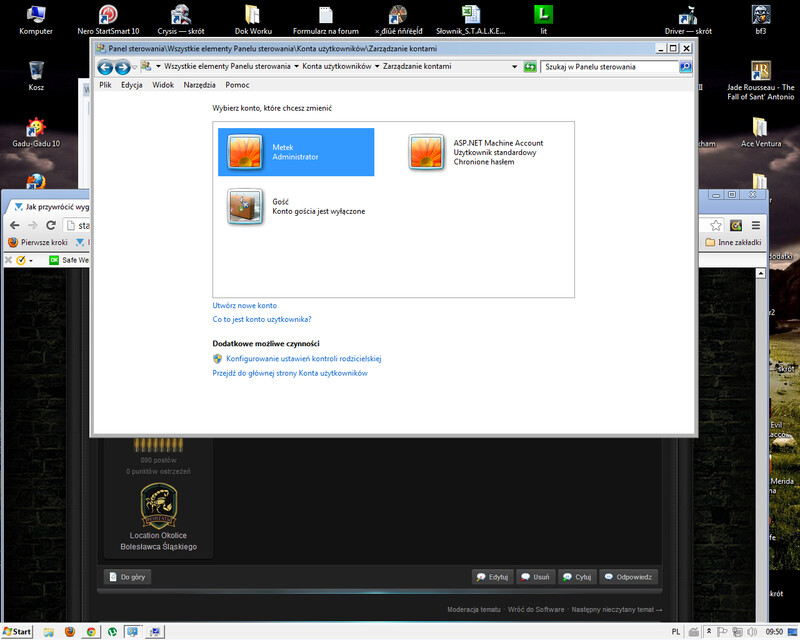
Task: Select the Metek Administrator account picture
Action: coord(244,152)
